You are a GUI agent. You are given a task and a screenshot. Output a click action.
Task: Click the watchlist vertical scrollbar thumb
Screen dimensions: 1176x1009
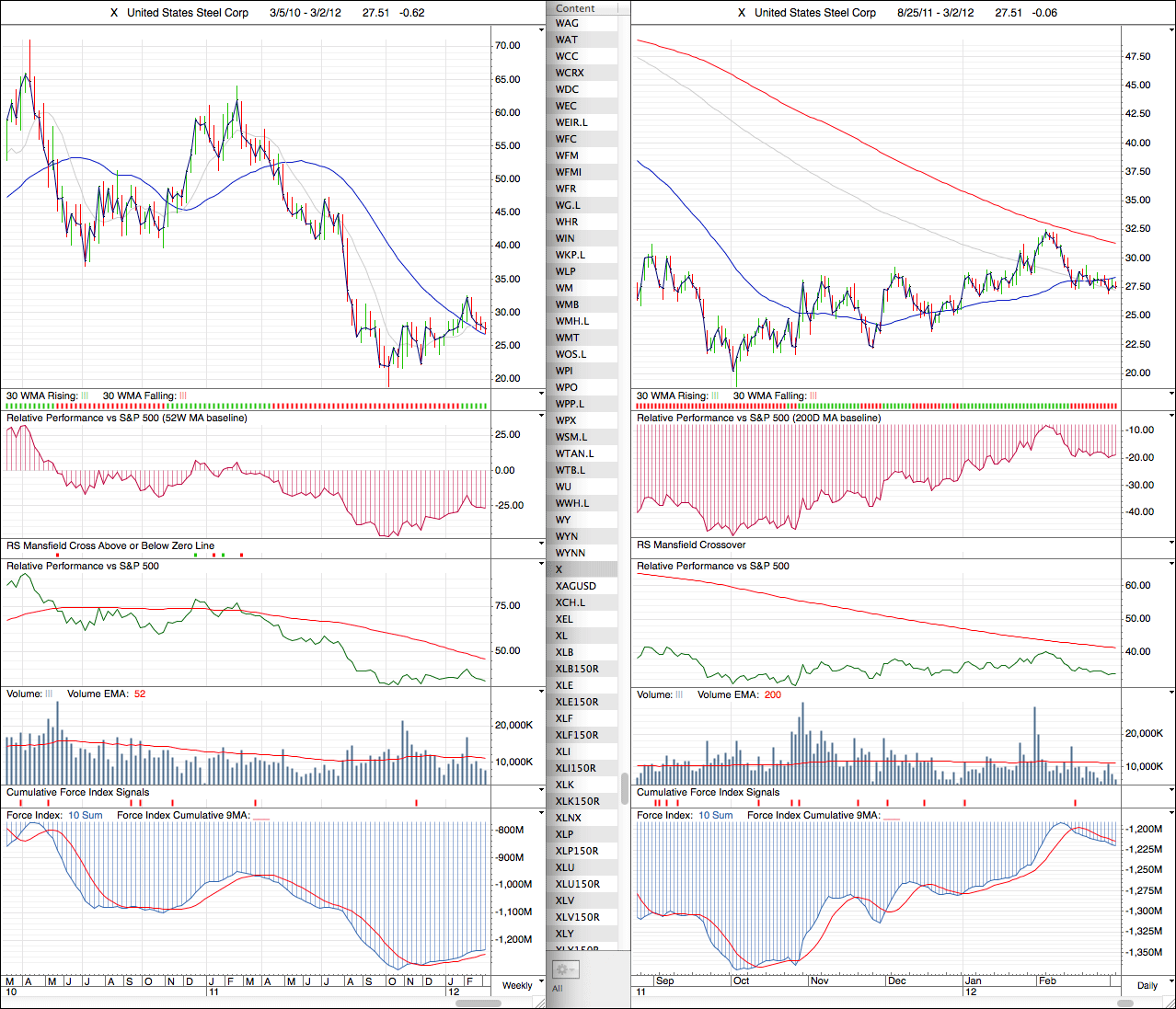[x=626, y=788]
